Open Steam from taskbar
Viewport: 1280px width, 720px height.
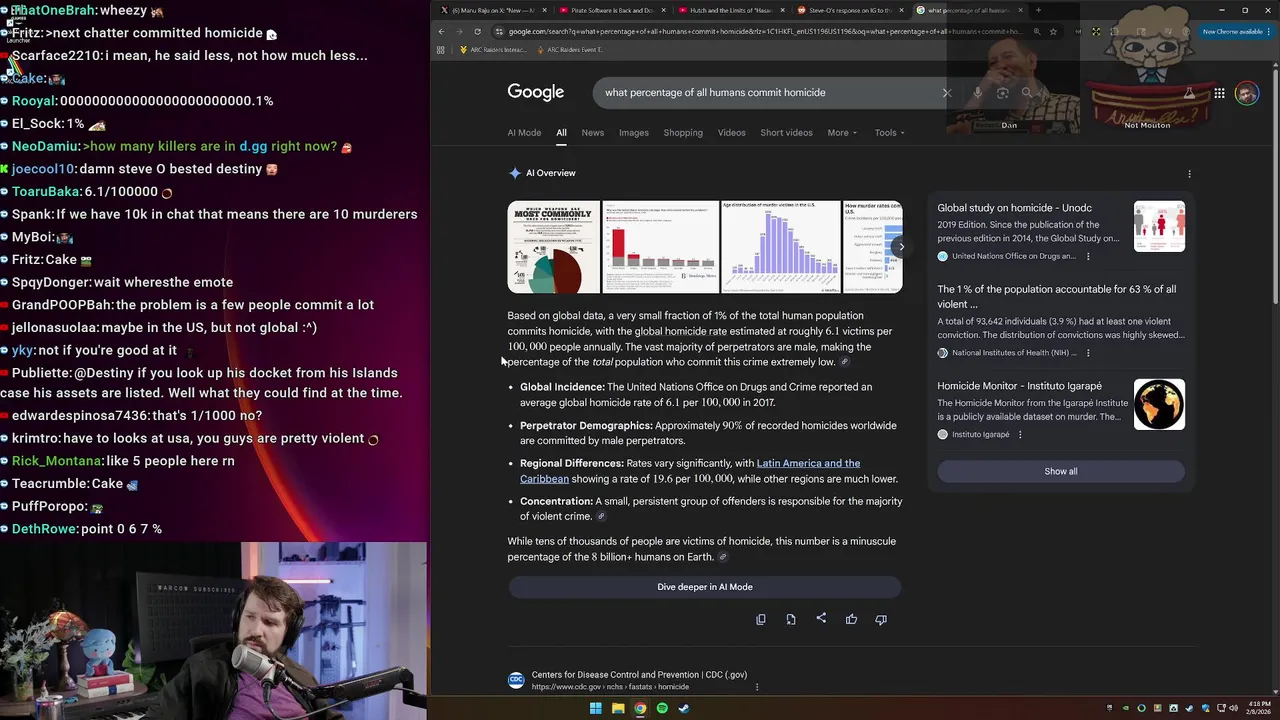[684, 709]
